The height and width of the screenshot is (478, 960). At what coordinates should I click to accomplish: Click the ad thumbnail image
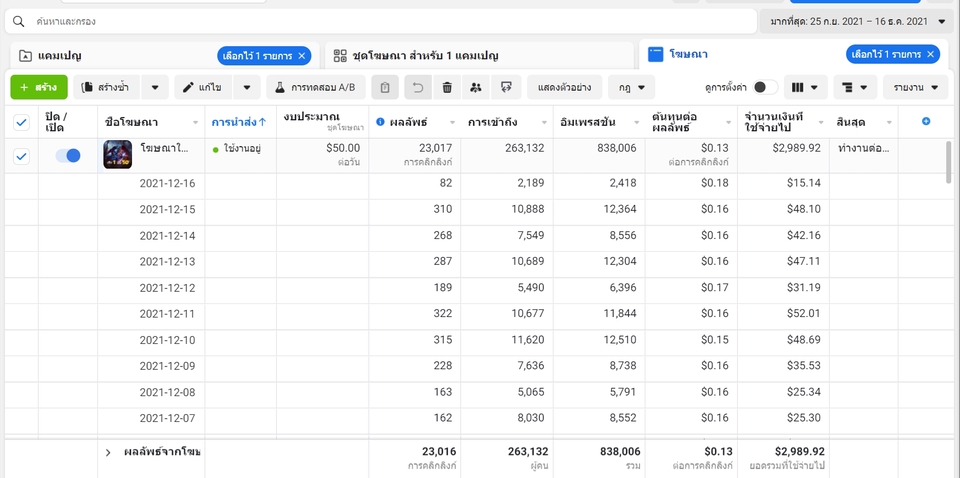(118, 155)
